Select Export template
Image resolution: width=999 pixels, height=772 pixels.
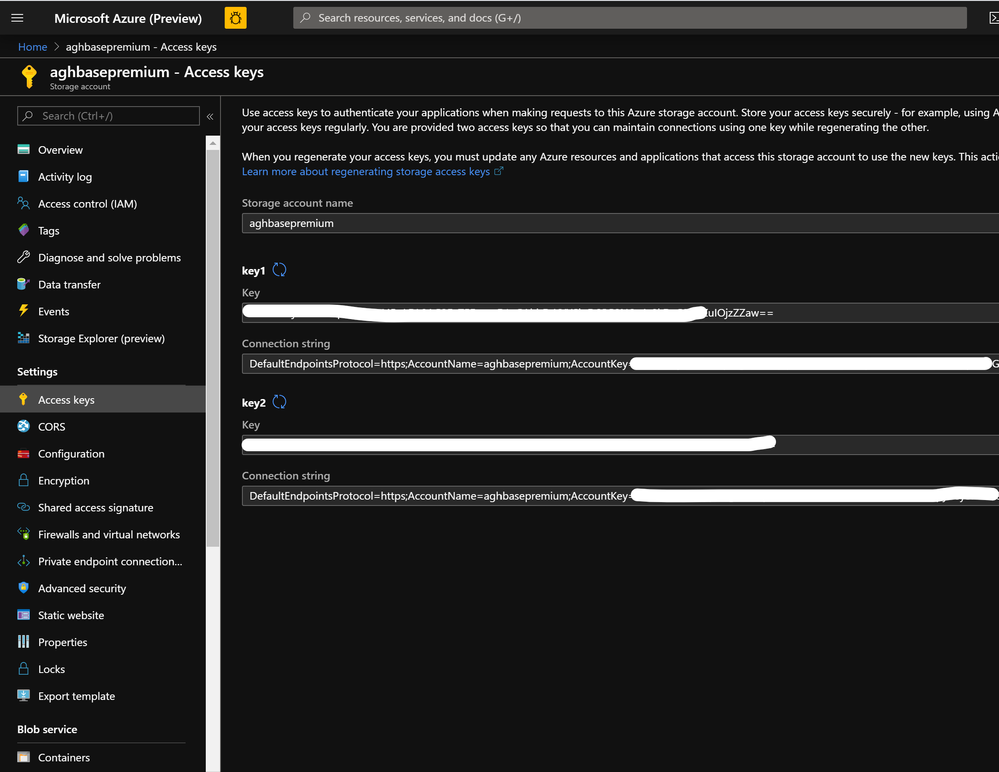point(102,696)
